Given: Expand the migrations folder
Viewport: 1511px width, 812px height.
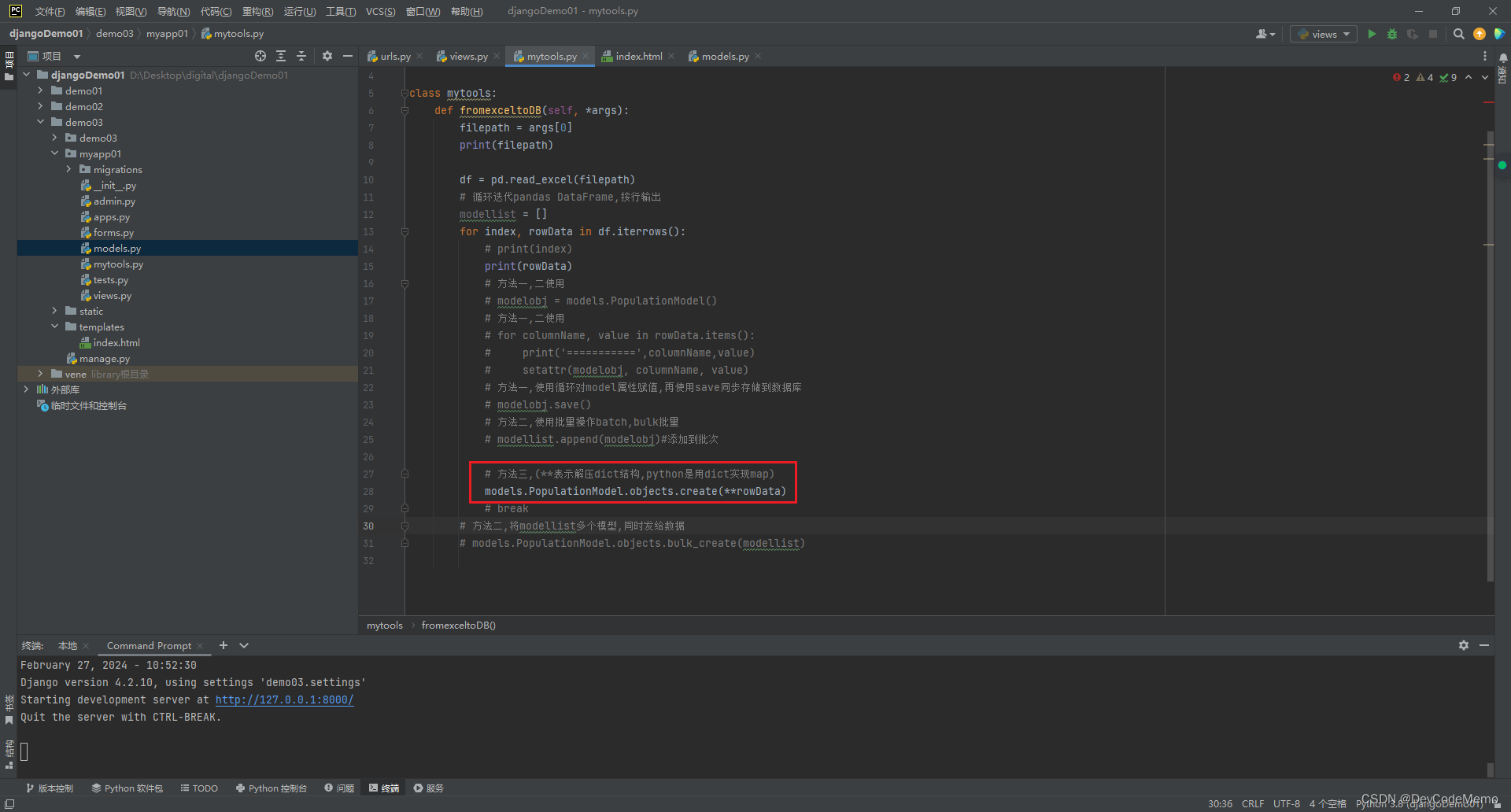Looking at the screenshot, I should (69, 169).
